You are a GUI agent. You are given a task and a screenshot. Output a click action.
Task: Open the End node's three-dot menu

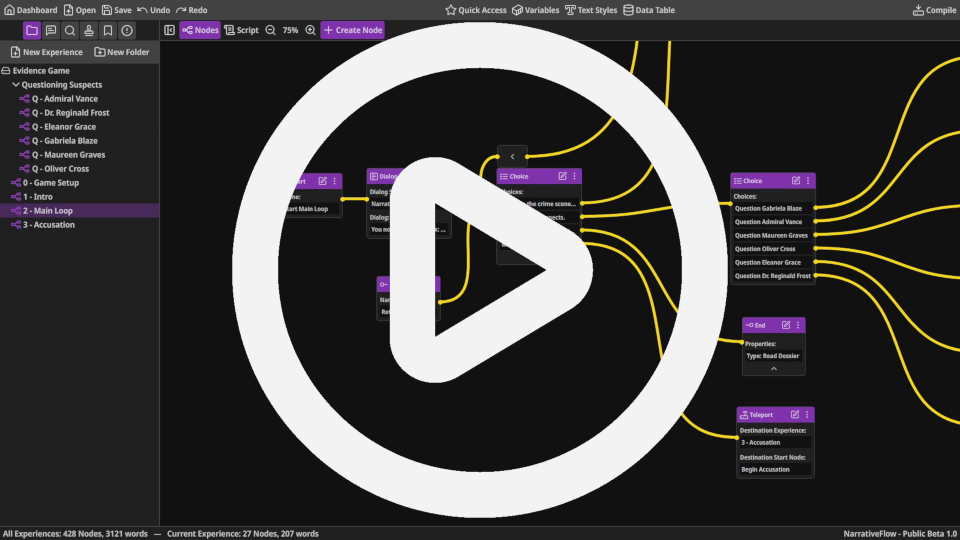797,325
